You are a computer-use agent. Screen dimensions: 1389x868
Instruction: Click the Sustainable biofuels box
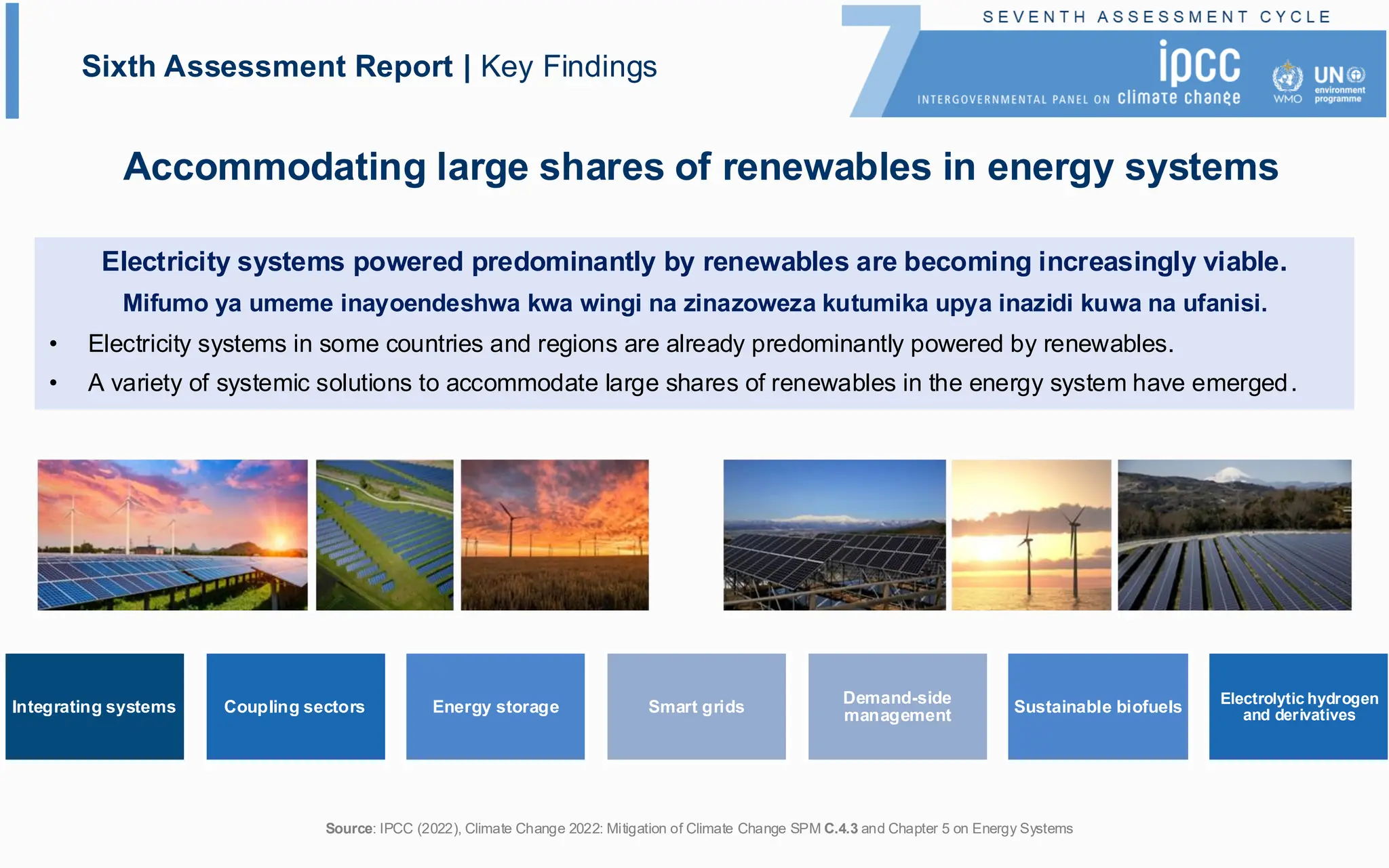pos(1097,706)
